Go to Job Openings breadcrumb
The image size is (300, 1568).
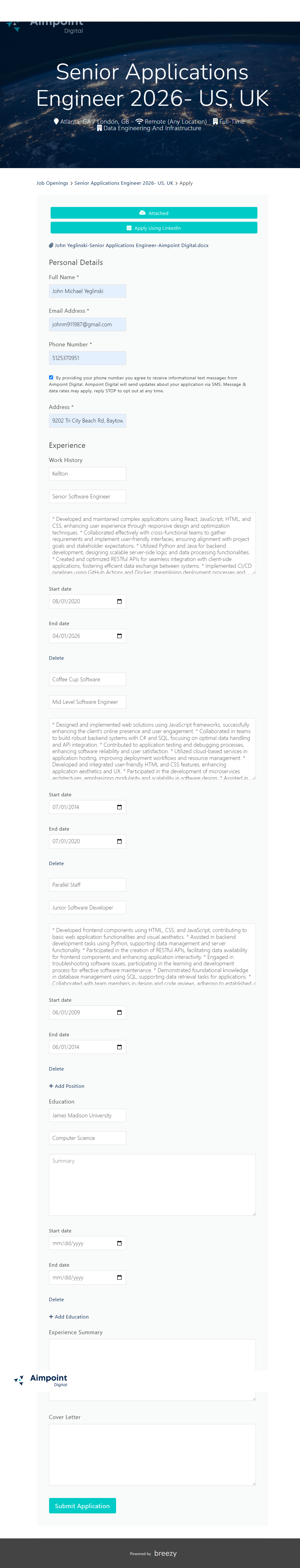tap(52, 183)
